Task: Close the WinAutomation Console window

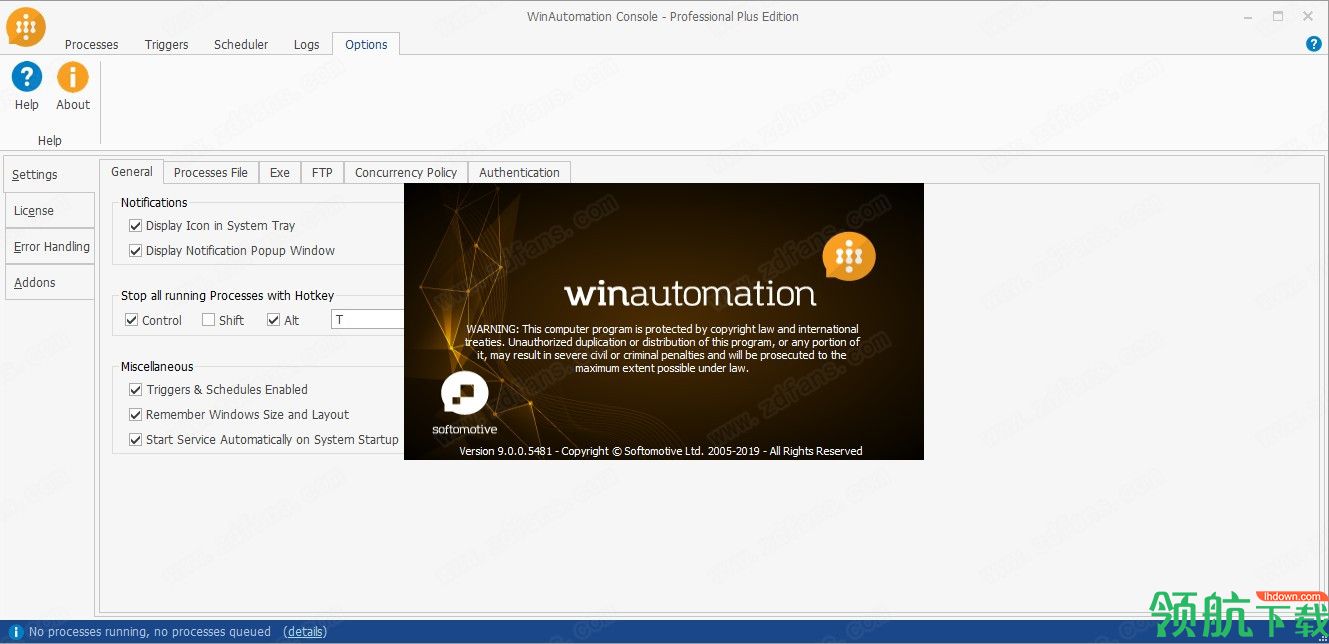Action: 1308,16
